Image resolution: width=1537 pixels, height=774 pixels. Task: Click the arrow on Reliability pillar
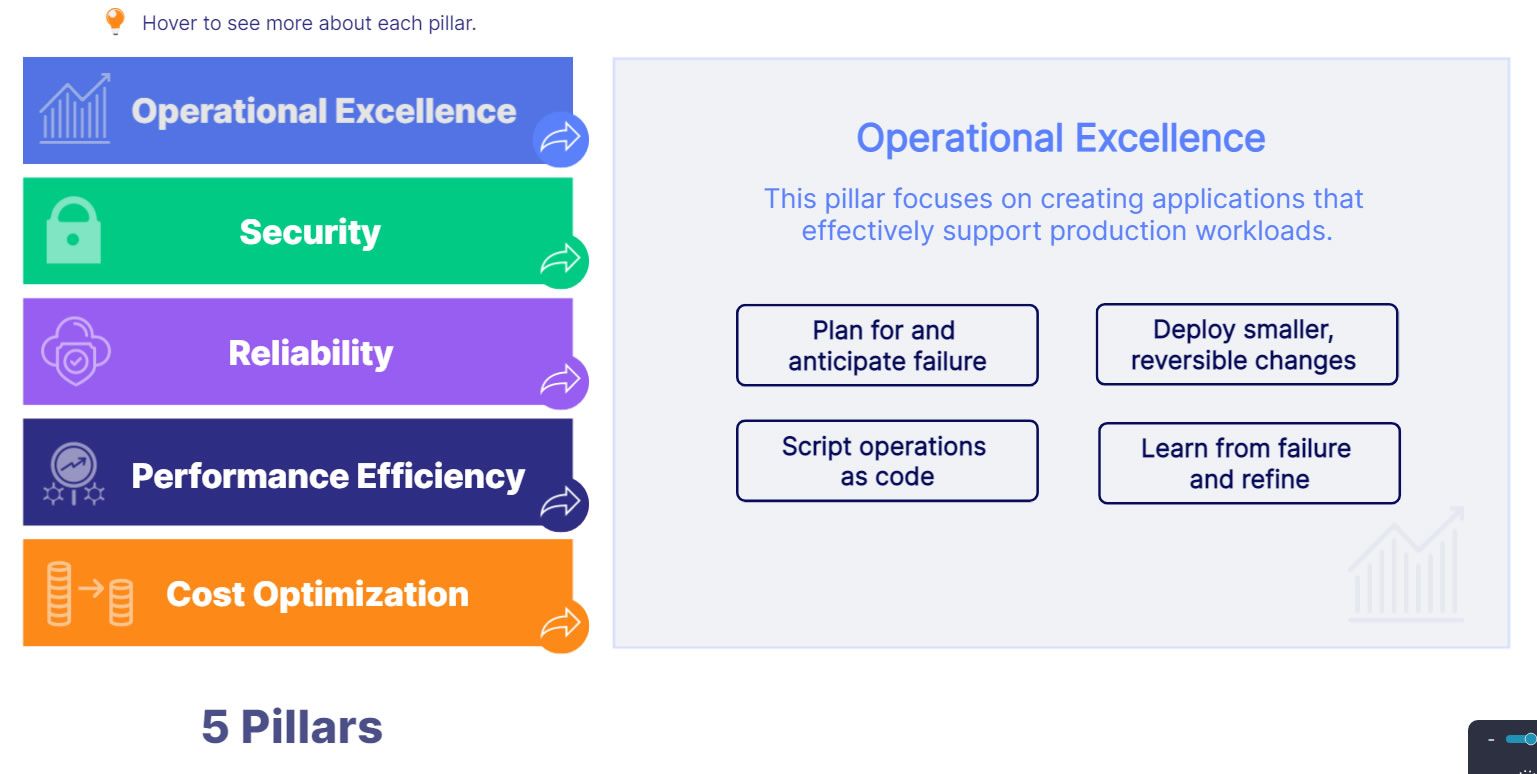[560, 382]
